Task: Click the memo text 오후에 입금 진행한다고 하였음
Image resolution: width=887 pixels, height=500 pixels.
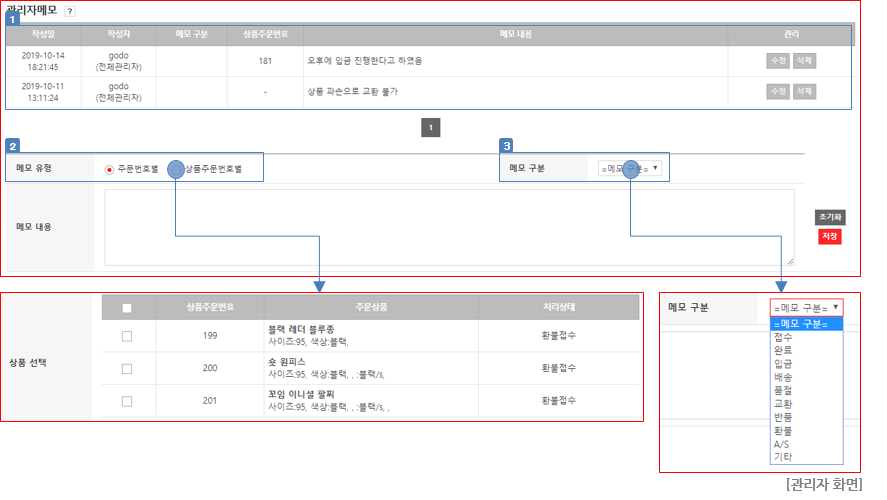Action: point(364,61)
